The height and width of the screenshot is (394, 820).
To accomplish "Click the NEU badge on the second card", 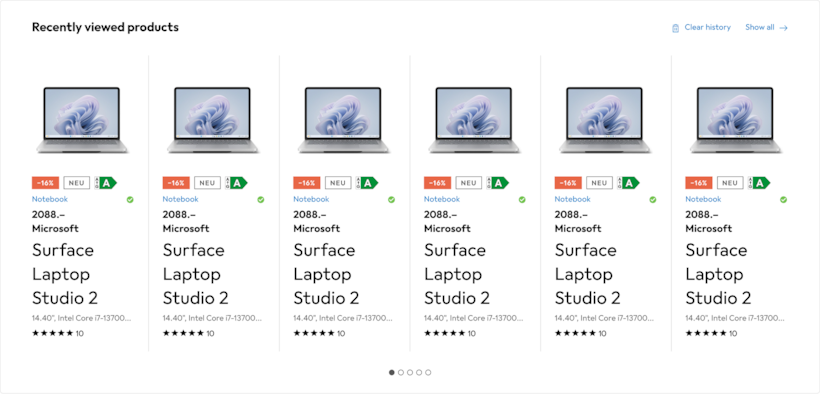I will tap(207, 183).
